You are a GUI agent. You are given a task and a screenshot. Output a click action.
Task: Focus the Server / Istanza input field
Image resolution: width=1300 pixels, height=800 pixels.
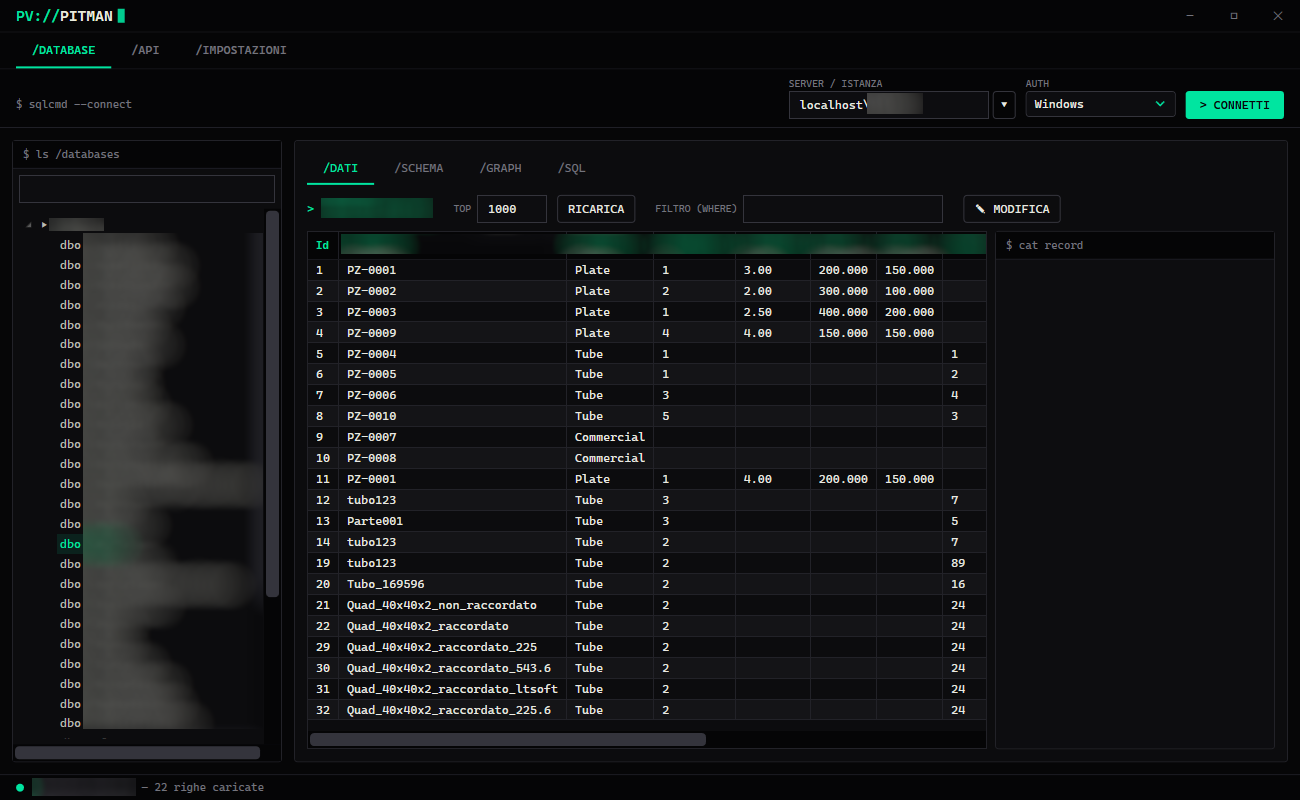point(888,105)
